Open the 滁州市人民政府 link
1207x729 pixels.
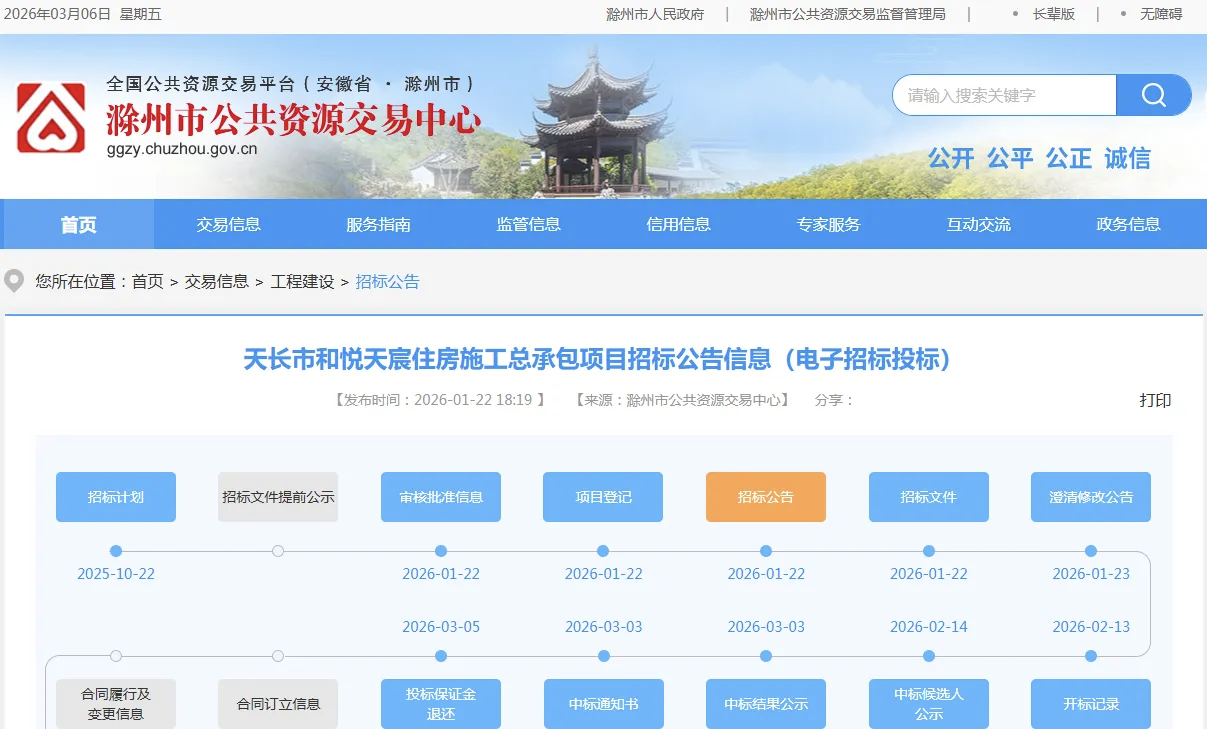655,14
